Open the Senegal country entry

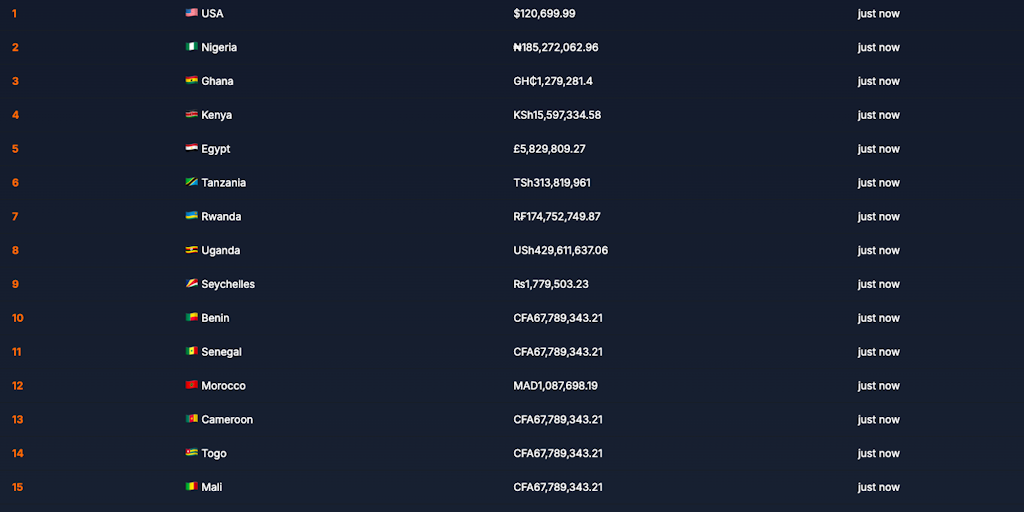(221, 352)
